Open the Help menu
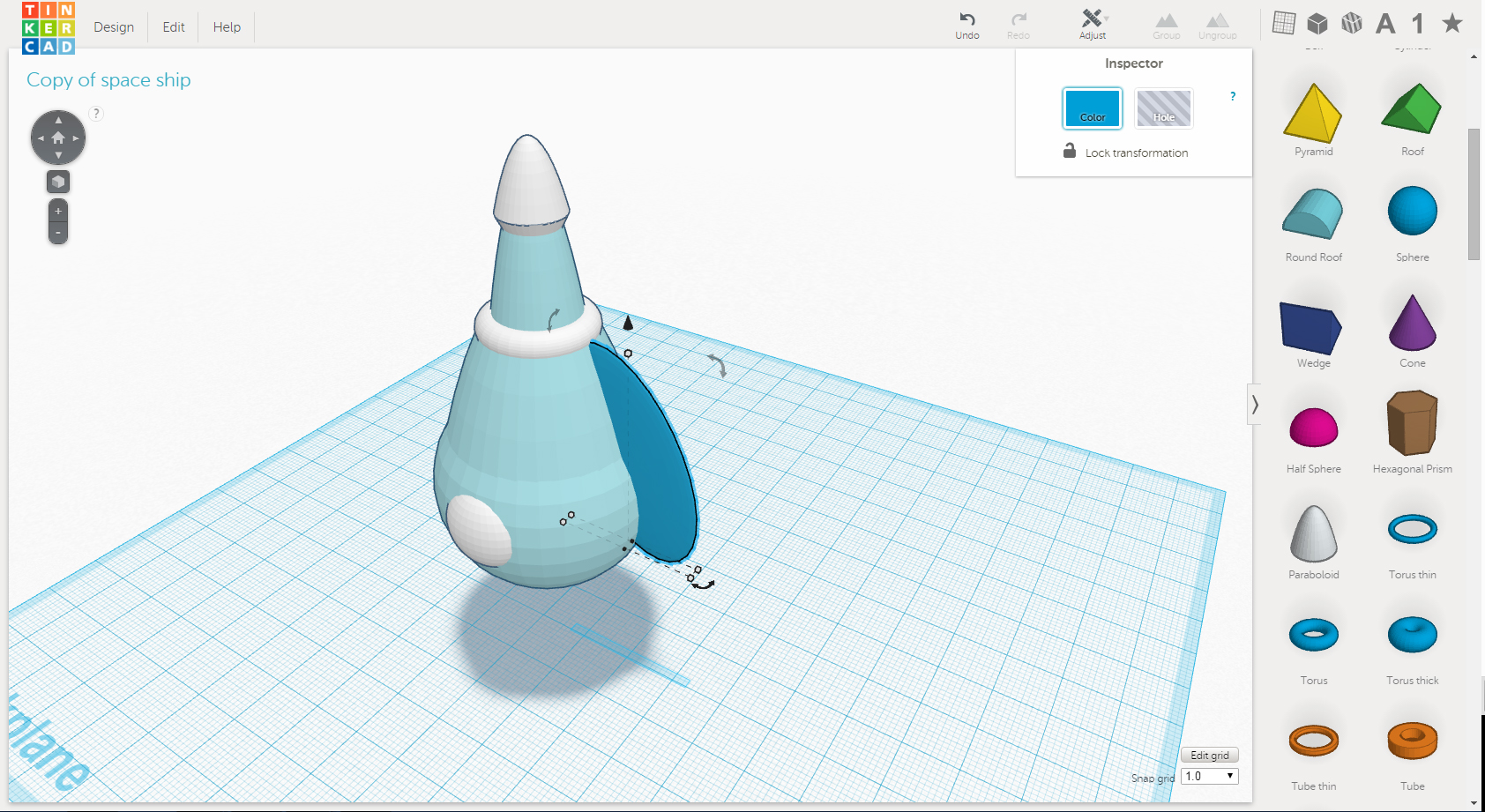 (x=227, y=27)
